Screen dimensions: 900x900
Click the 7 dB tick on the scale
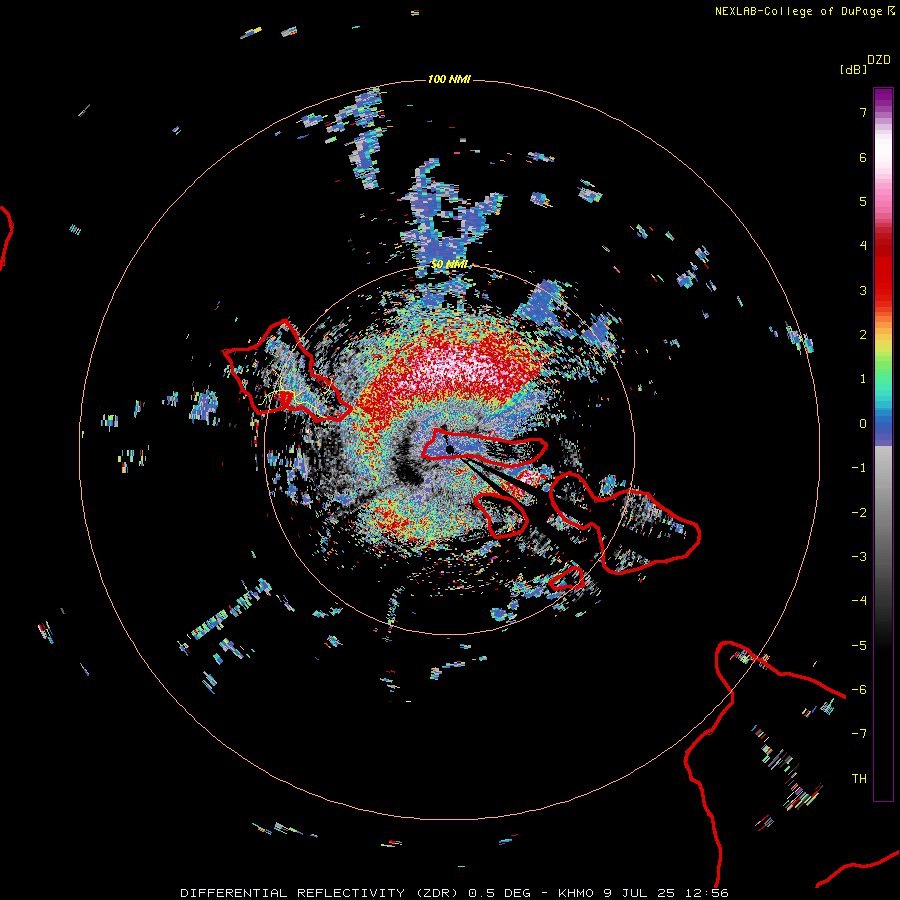point(863,112)
